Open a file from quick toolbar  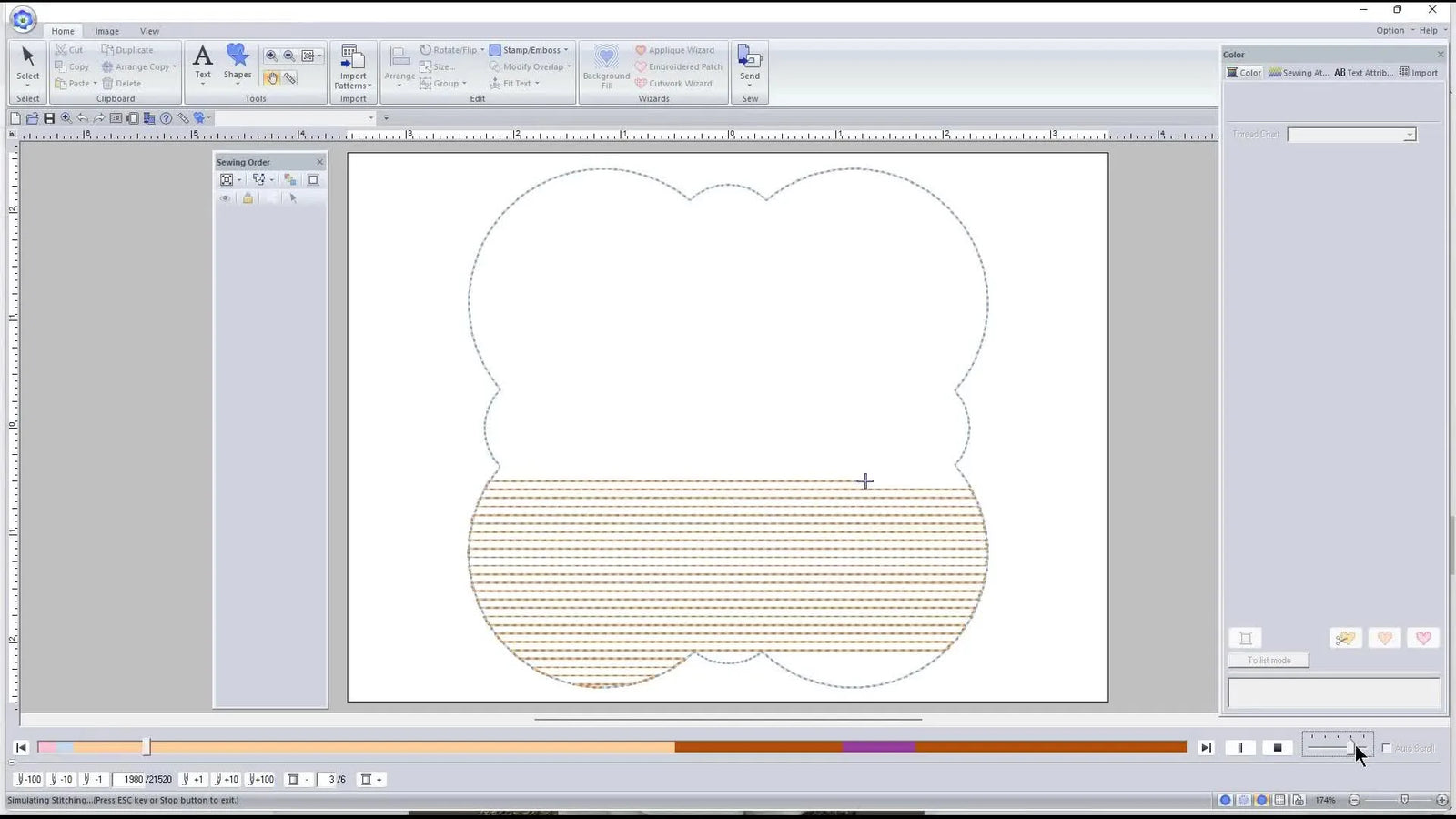click(x=33, y=118)
